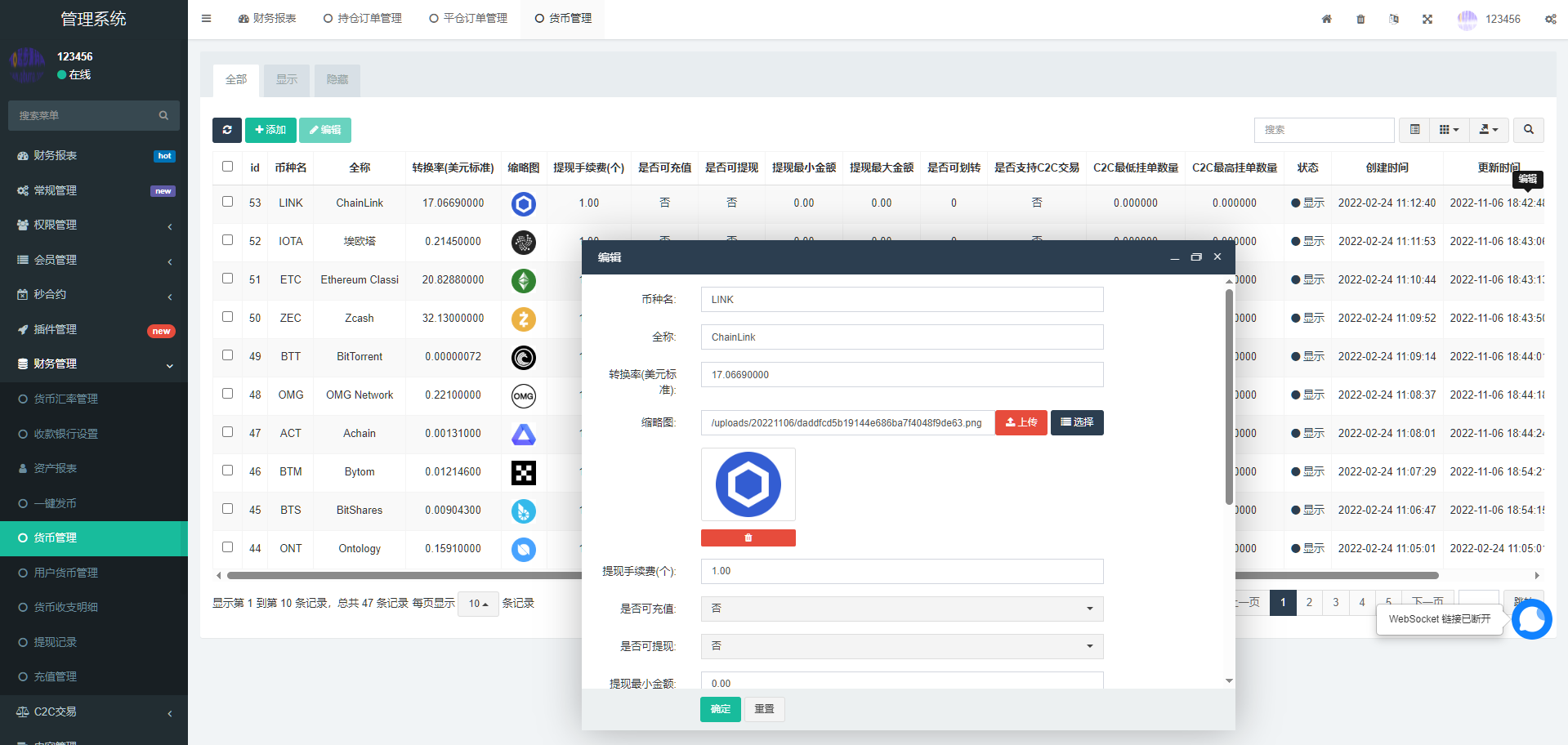Toggle the table list view icon

[1414, 130]
